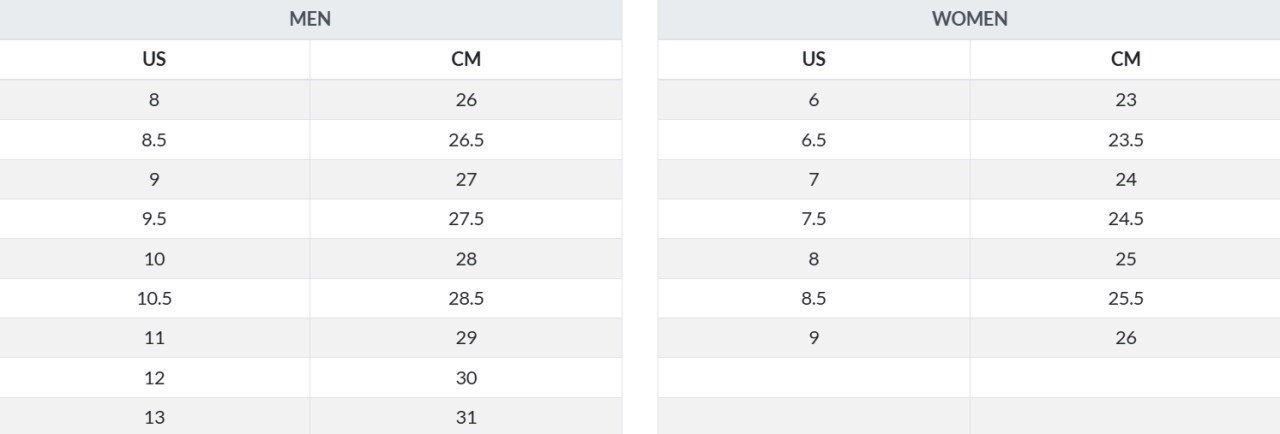
Task: Click the 25.5 cm cell
Action: [1125, 298]
